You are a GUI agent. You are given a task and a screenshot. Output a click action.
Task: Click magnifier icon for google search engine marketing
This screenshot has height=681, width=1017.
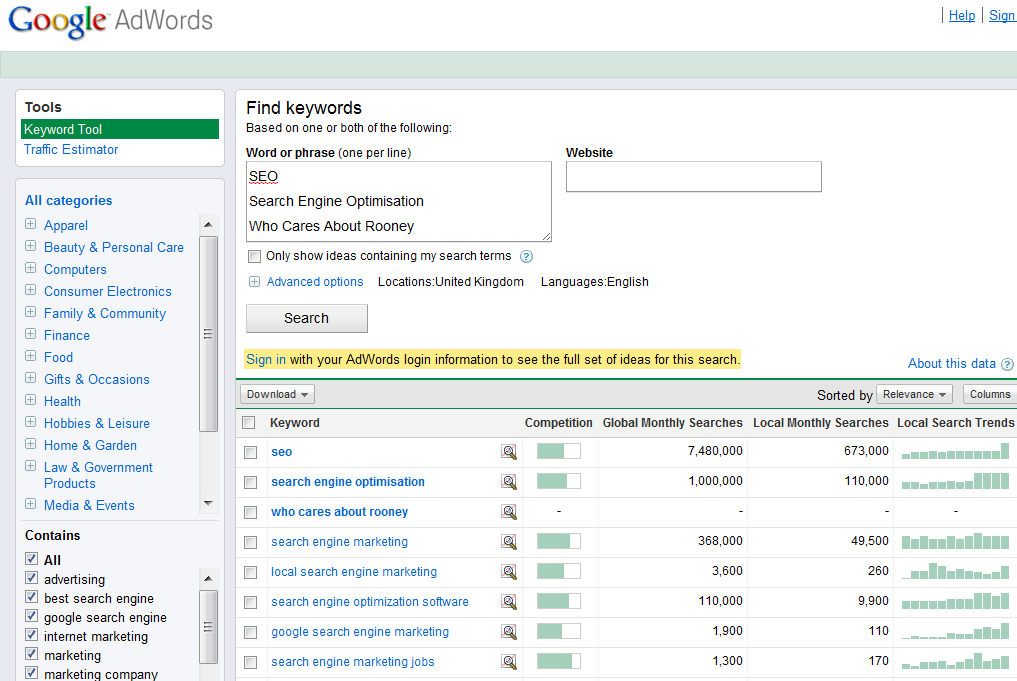coord(509,632)
